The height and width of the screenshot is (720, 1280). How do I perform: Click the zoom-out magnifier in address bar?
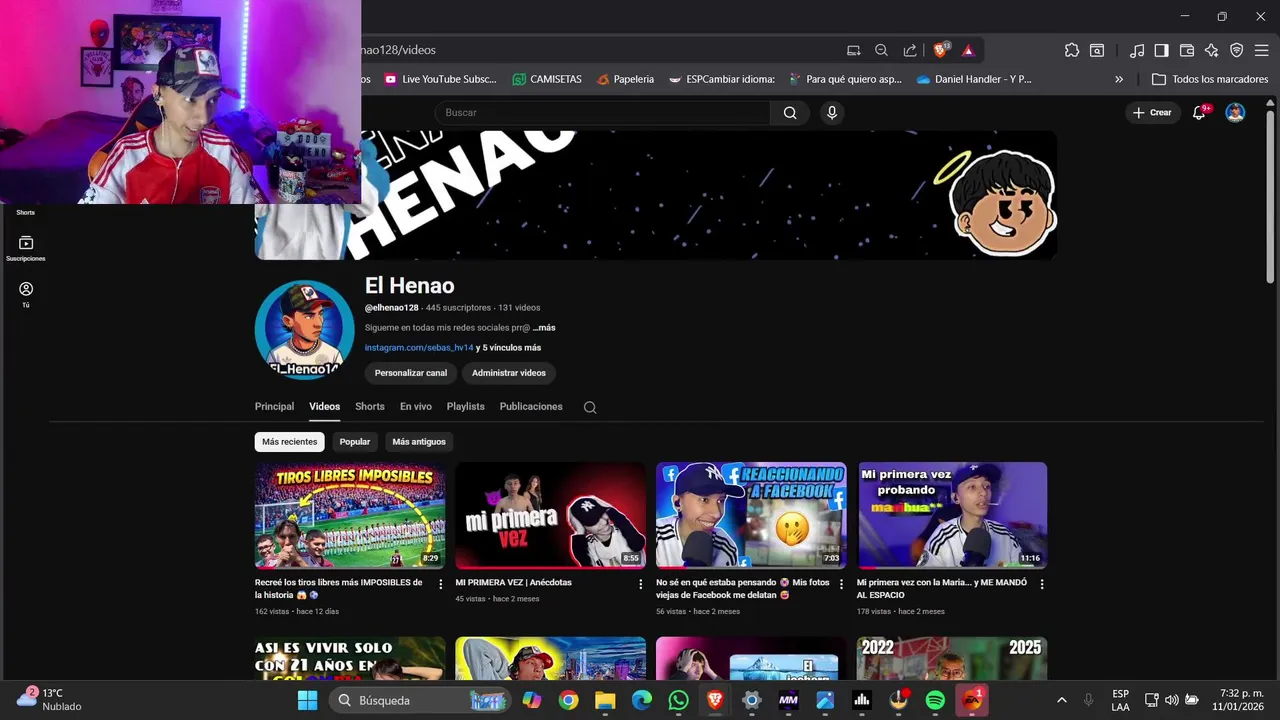click(x=881, y=50)
